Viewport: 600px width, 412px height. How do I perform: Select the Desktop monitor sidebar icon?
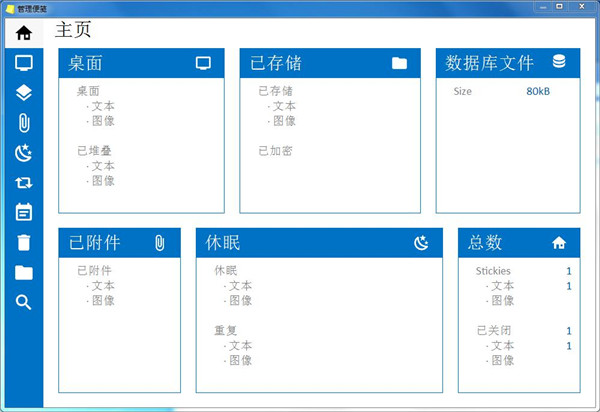point(24,63)
